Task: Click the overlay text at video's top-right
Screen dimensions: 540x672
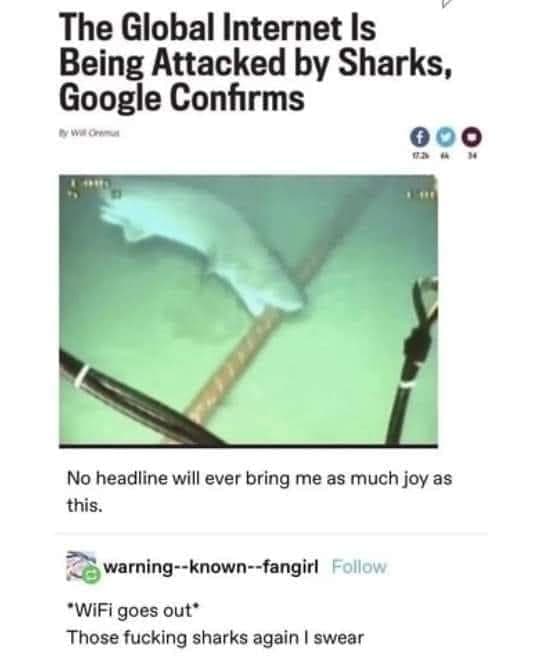Action: point(423,194)
